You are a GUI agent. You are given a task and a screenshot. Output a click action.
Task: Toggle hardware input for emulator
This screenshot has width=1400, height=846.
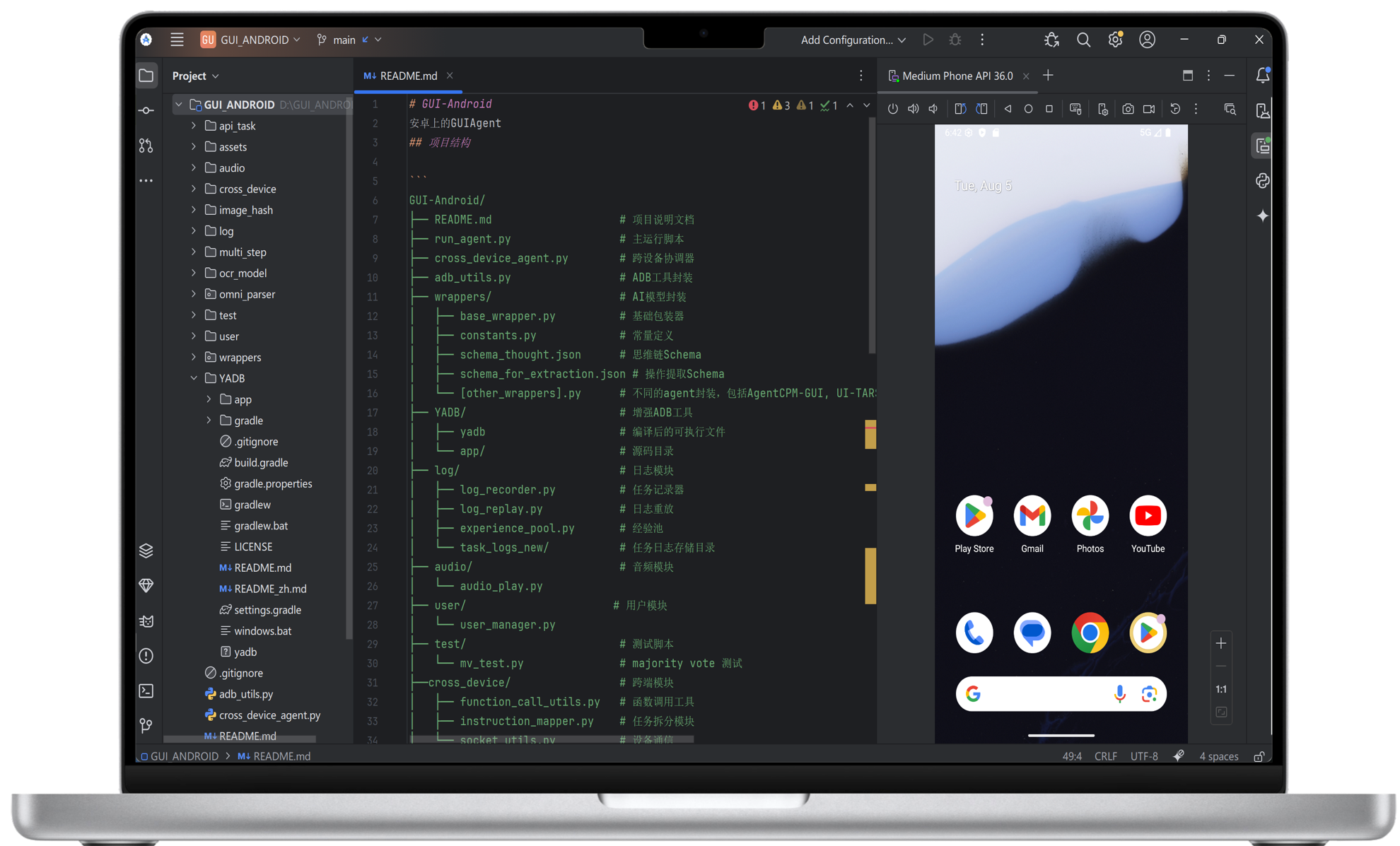(1075, 109)
